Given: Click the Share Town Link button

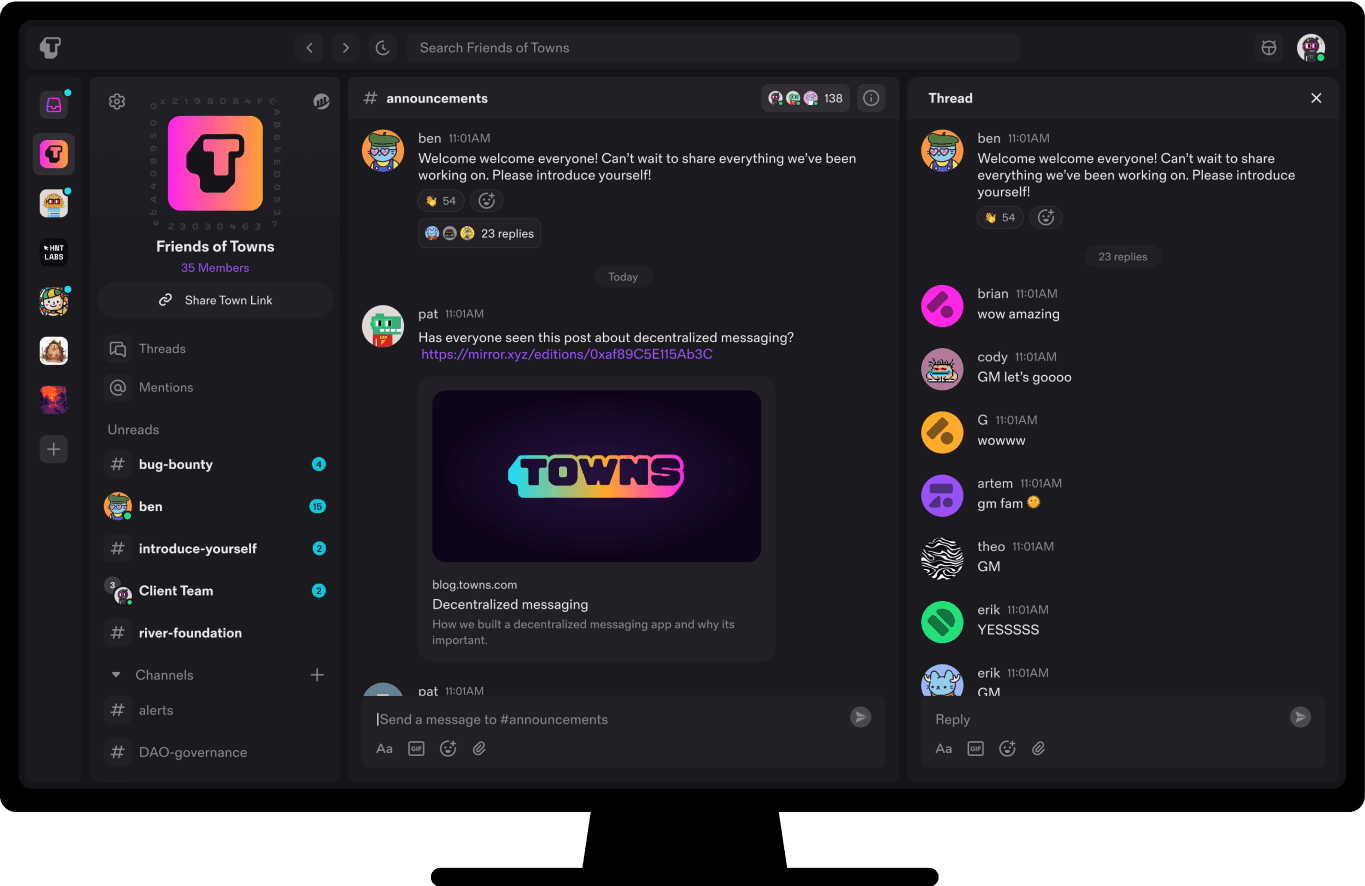Looking at the screenshot, I should [214, 300].
